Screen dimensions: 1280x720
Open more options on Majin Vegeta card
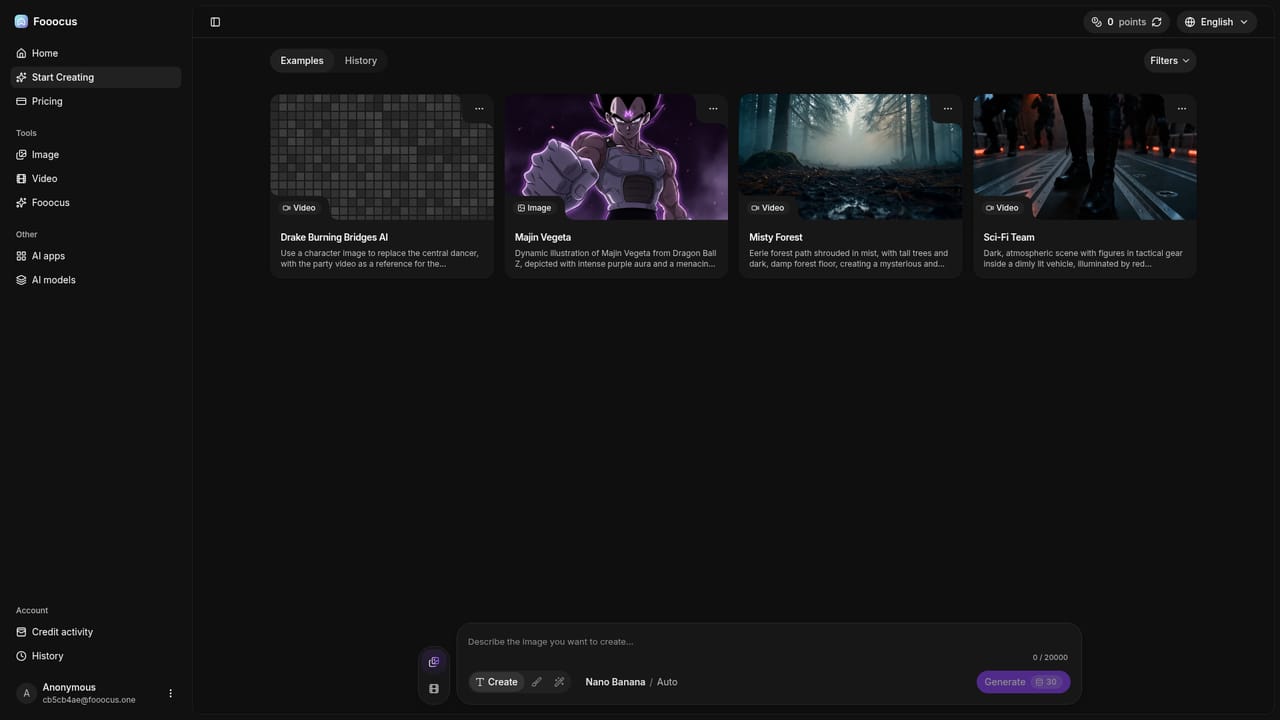713,108
